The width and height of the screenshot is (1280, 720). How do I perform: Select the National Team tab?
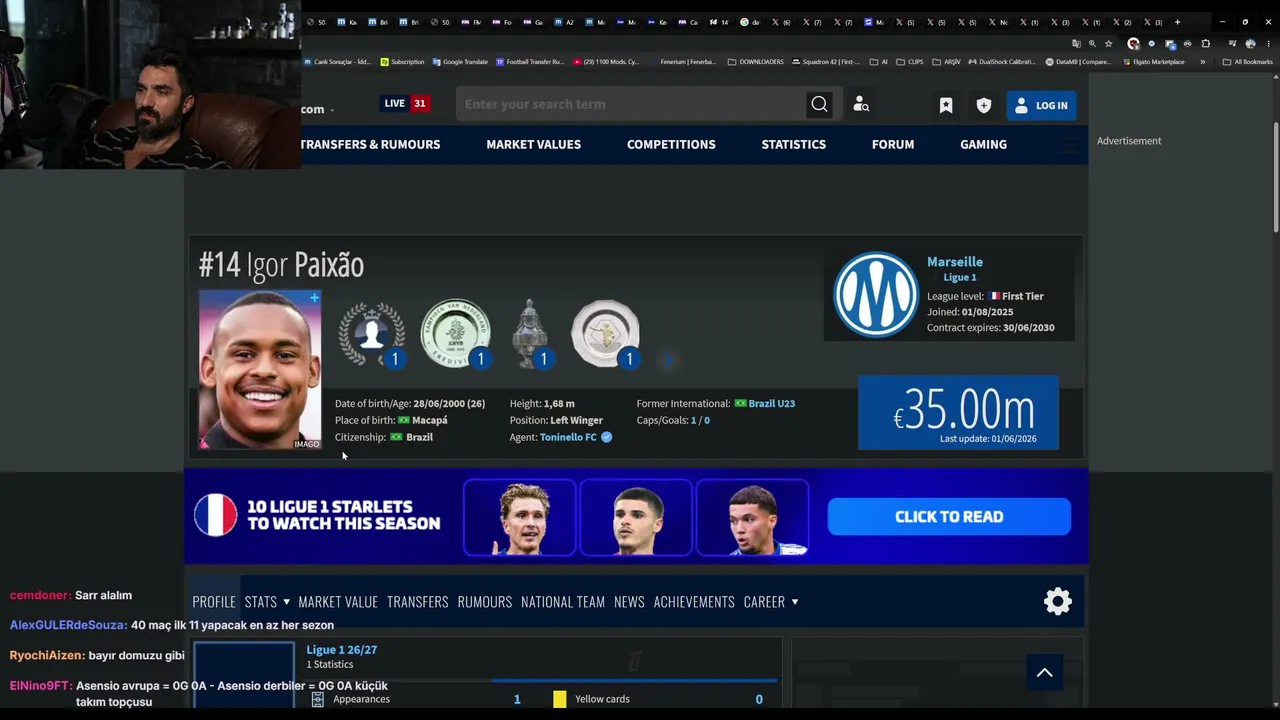pos(563,602)
